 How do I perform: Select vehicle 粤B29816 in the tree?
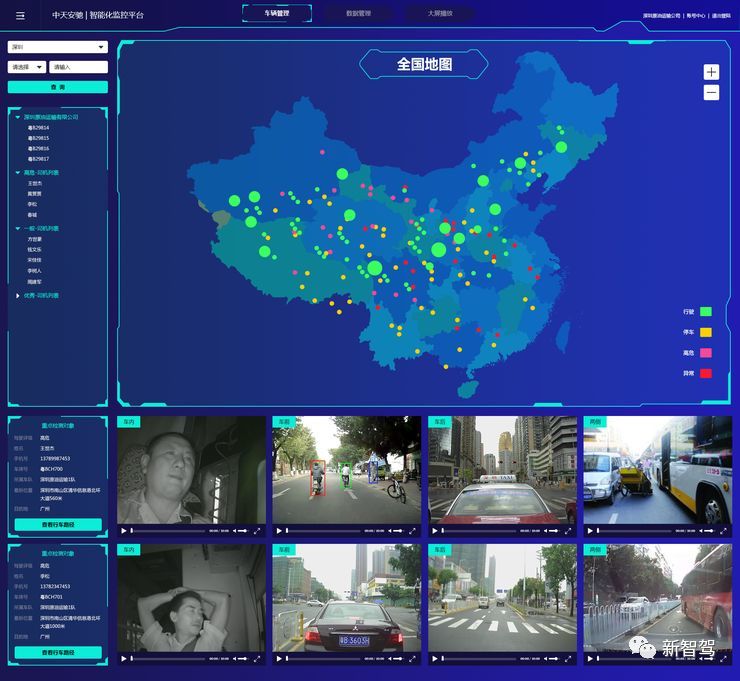click(x=39, y=149)
